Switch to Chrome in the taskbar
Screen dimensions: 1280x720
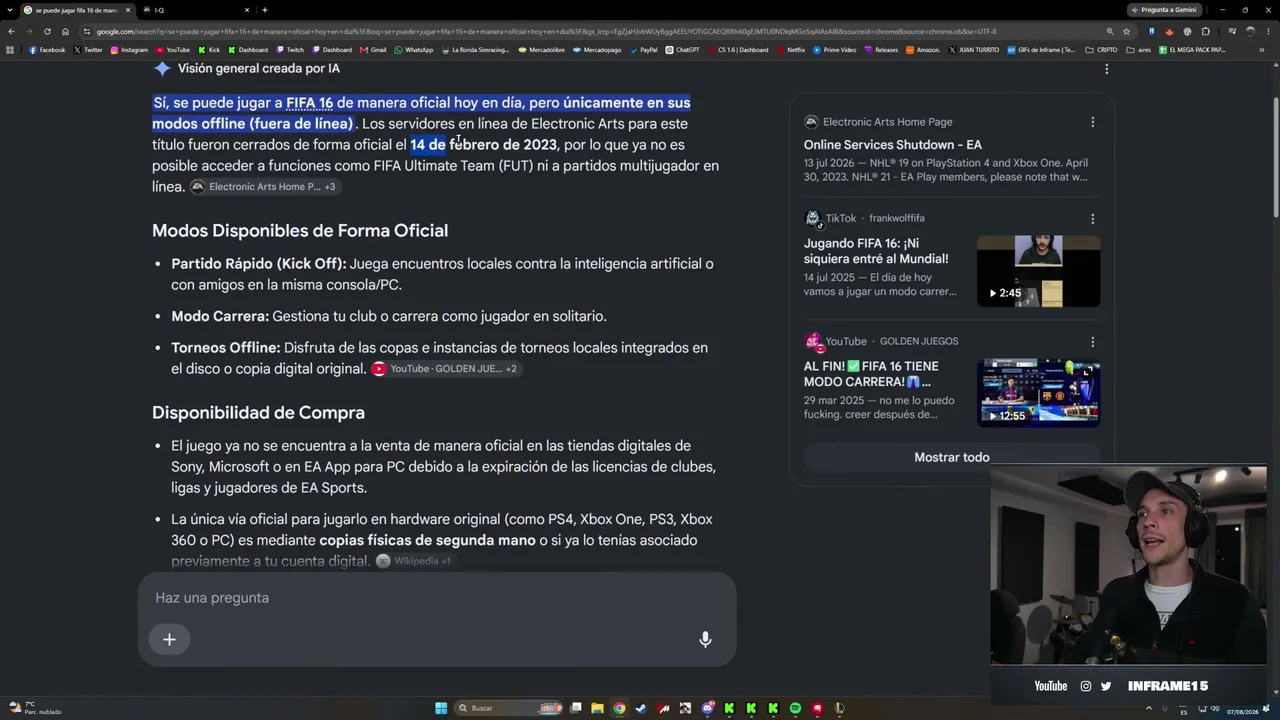click(x=619, y=708)
